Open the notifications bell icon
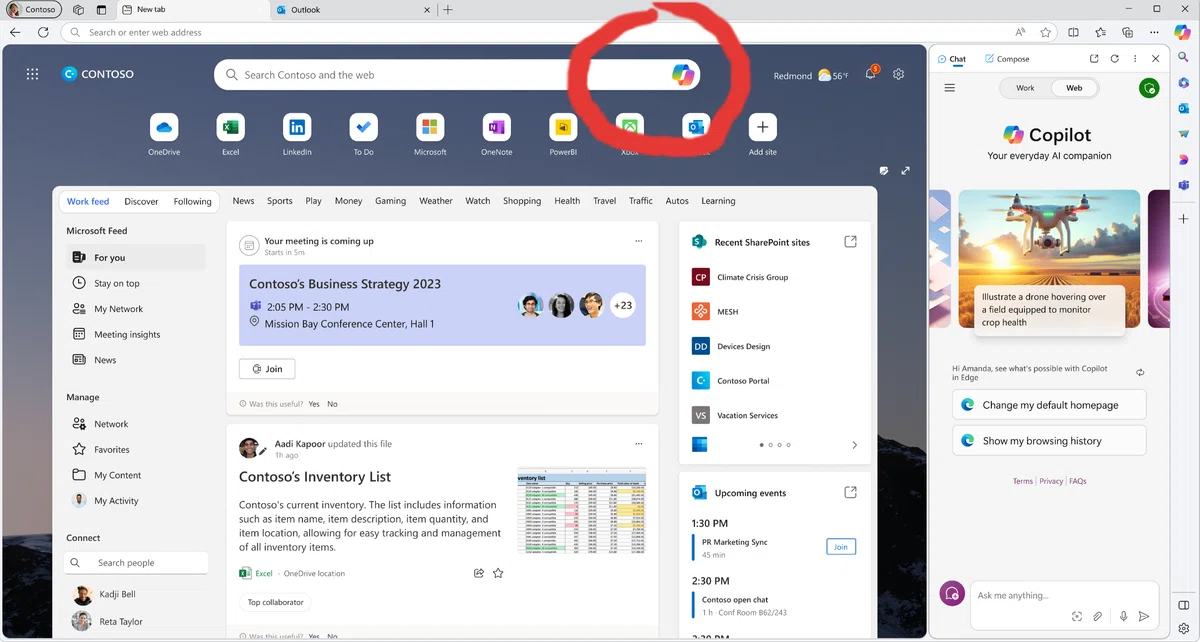The width and height of the screenshot is (1200, 642). coord(871,74)
